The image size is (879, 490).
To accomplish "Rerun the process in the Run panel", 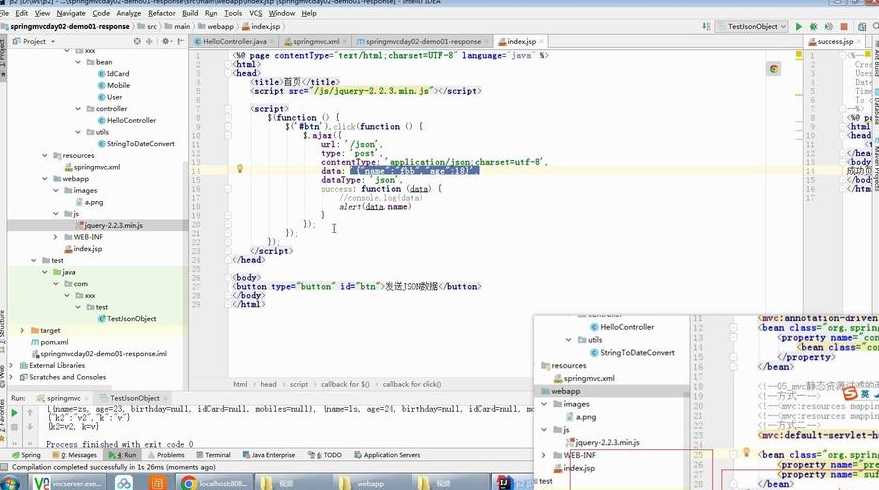I will [x=14, y=413].
